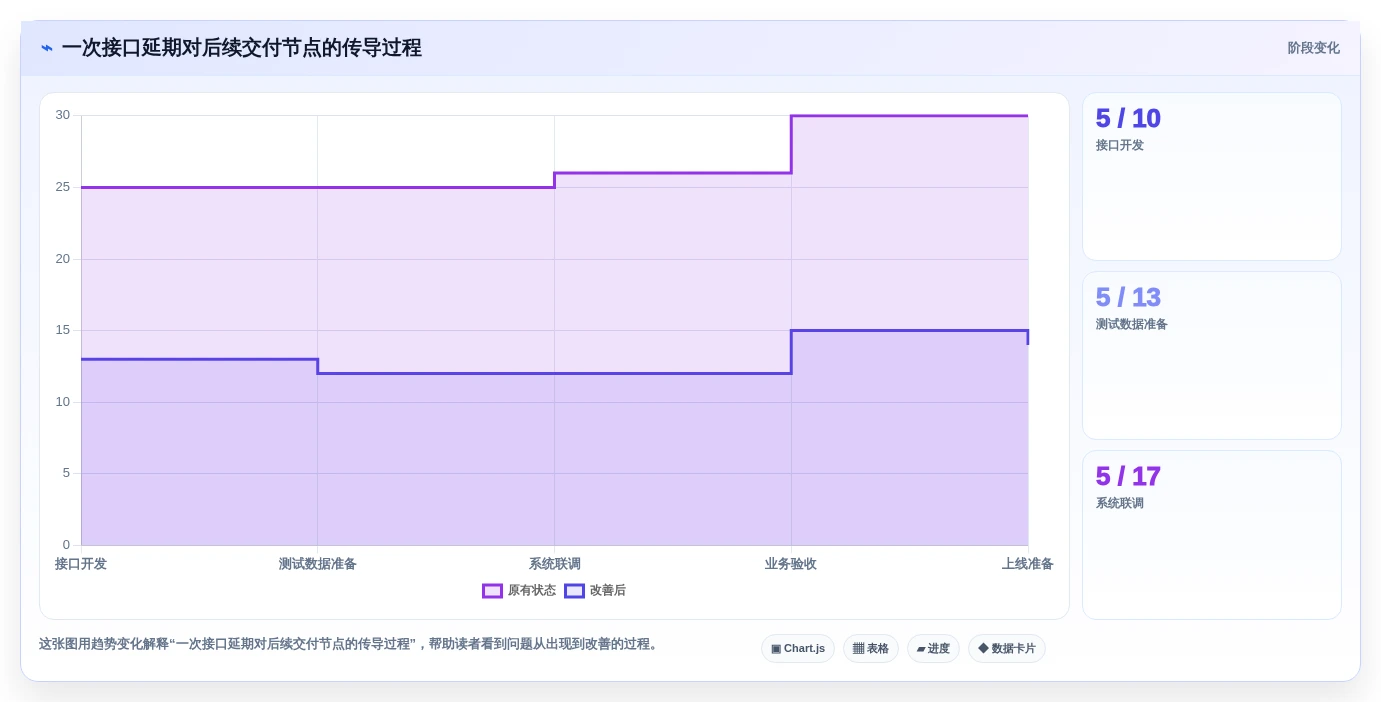Click the y-axis value 15
Viewport: 1381px width, 702px height.
(63, 330)
